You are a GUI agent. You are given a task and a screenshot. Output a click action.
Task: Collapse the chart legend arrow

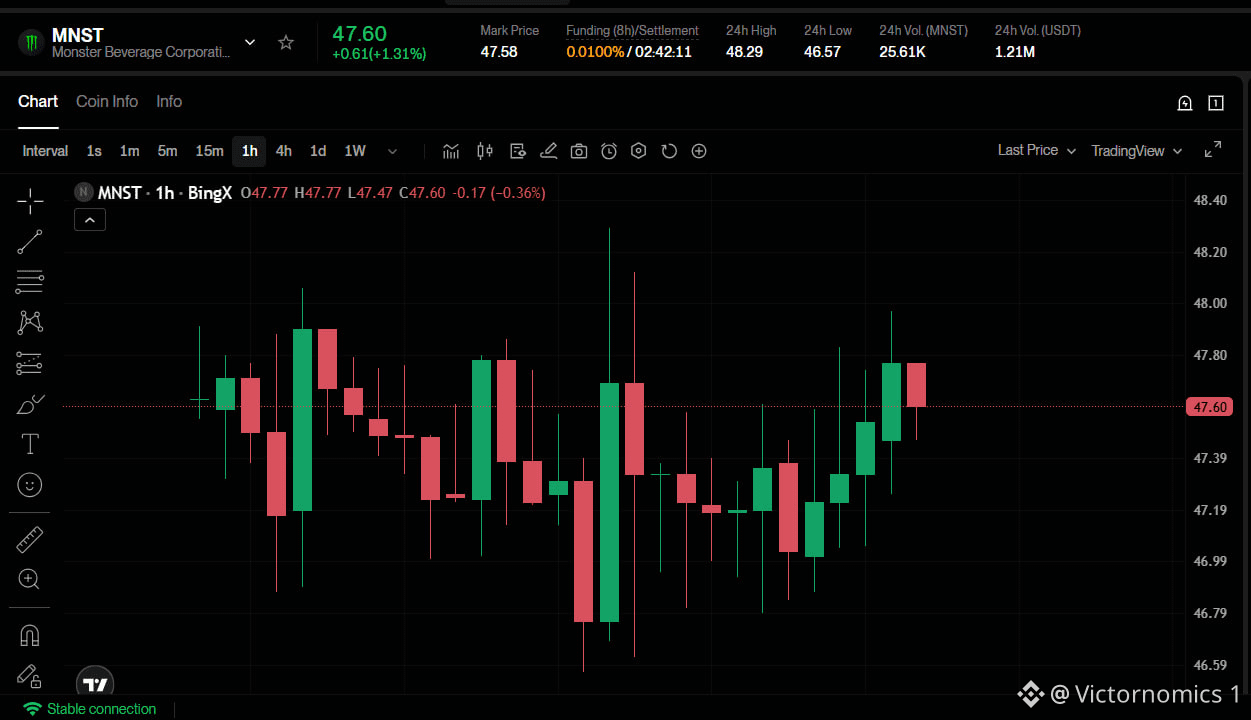coord(90,220)
